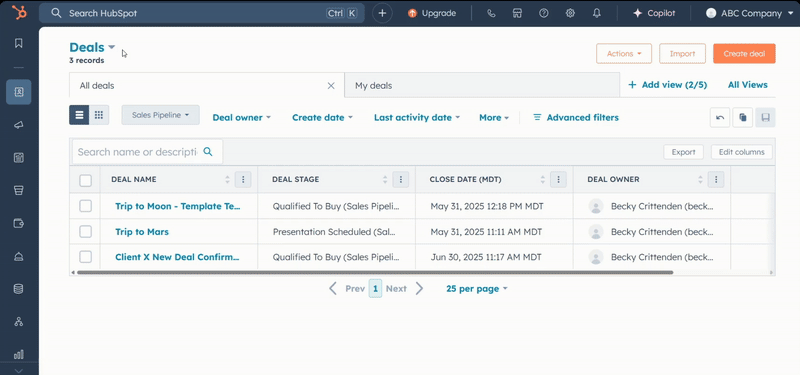Click the HubSpot sprocket logo
800x375 pixels.
click(19, 12)
